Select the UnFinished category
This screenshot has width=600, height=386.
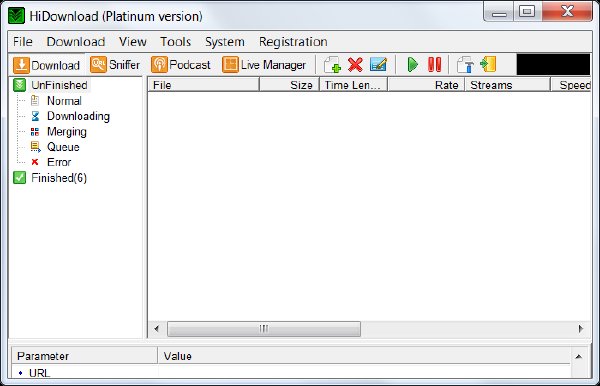tap(59, 85)
